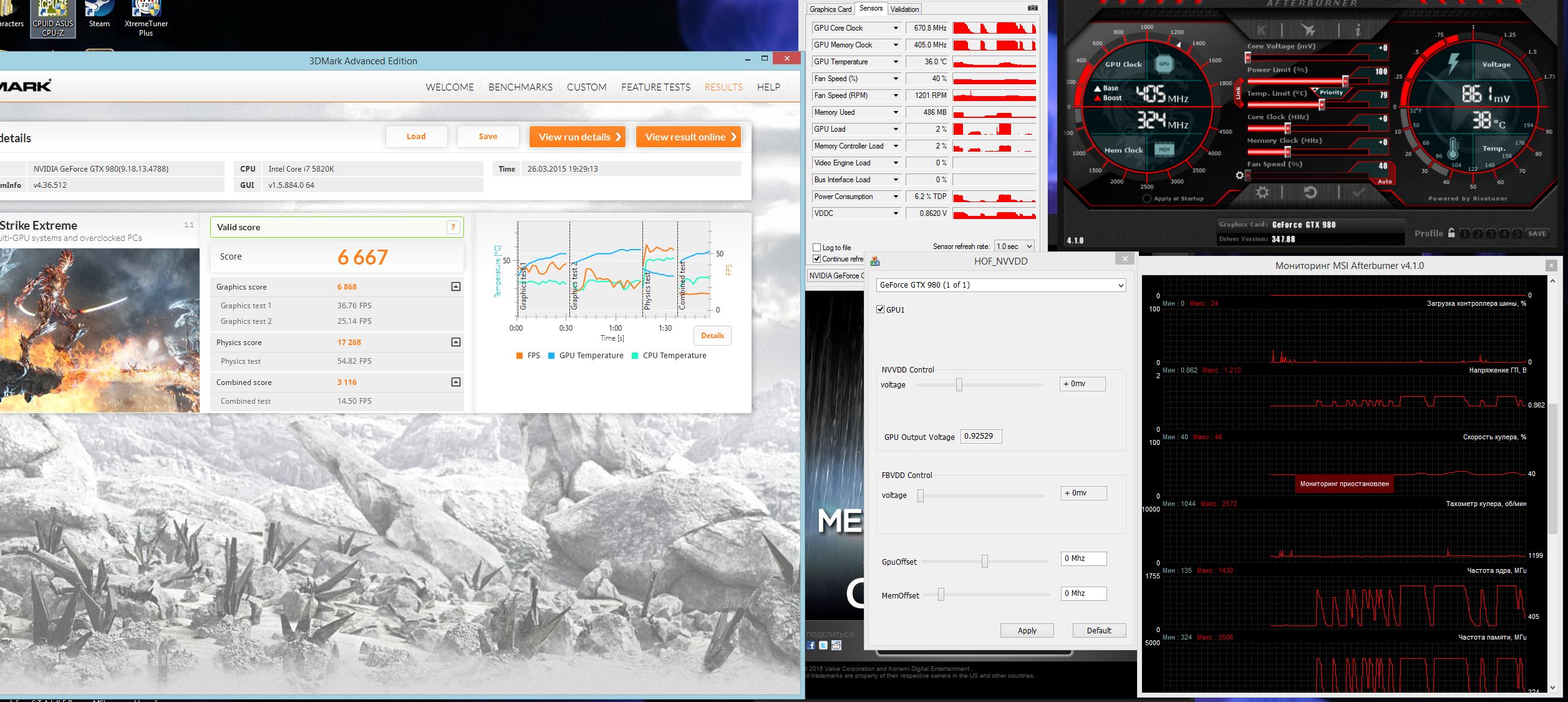Viewport: 1568px width, 702px height.
Task: Click the profile lock icon
Action: (1451, 233)
